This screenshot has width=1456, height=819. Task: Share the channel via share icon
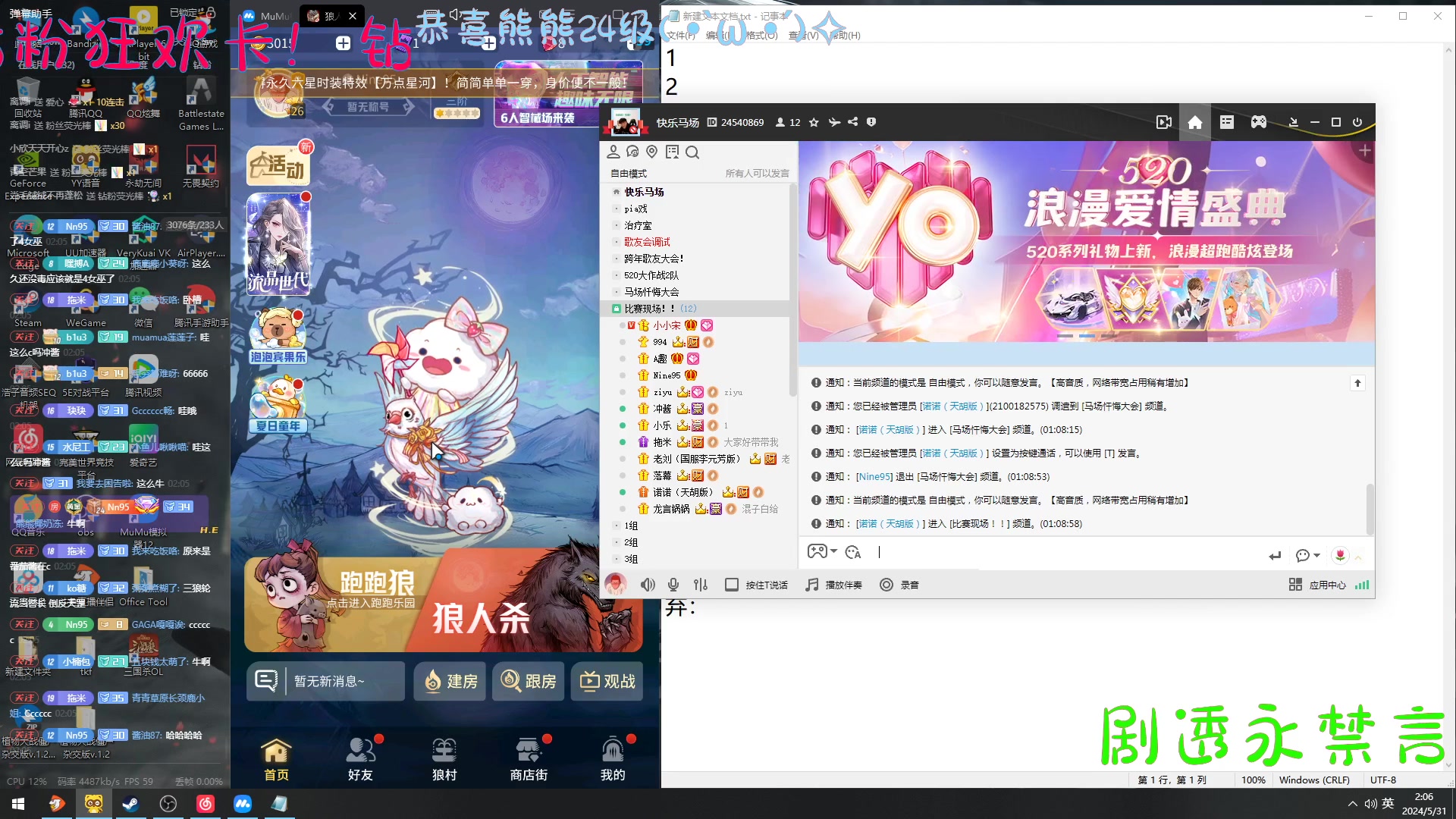click(x=852, y=122)
